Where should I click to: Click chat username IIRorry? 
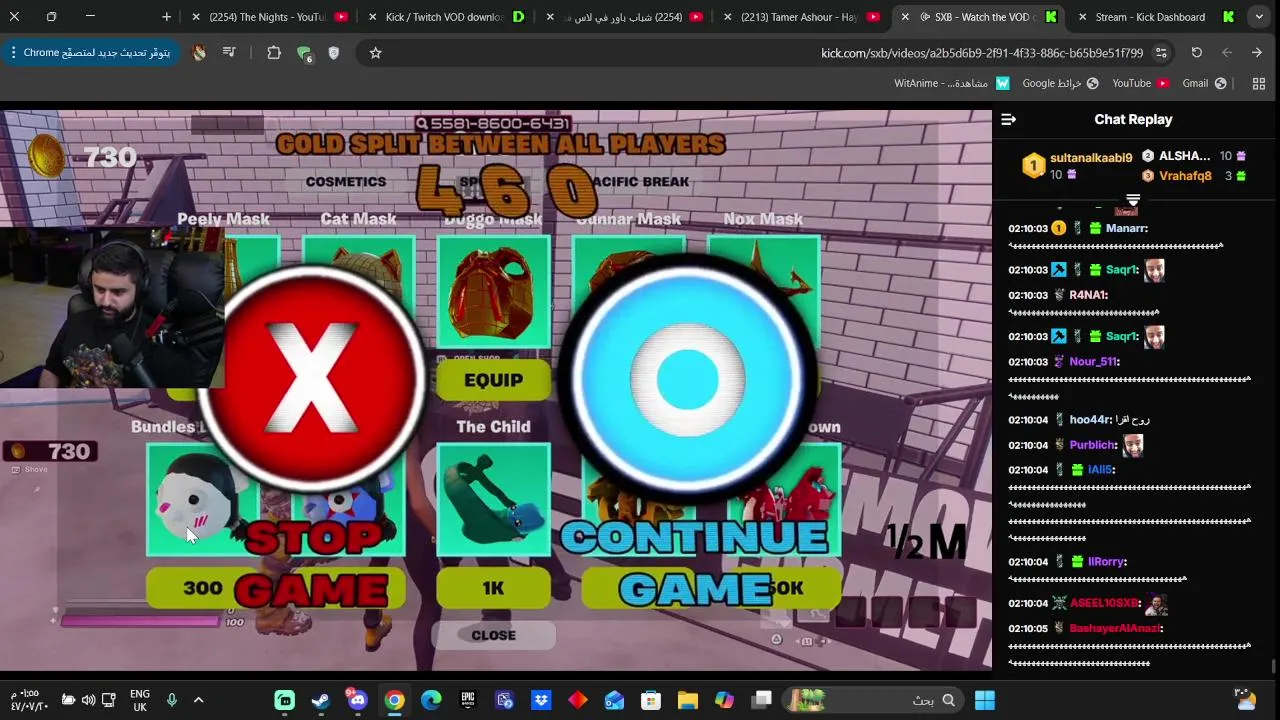(1106, 562)
